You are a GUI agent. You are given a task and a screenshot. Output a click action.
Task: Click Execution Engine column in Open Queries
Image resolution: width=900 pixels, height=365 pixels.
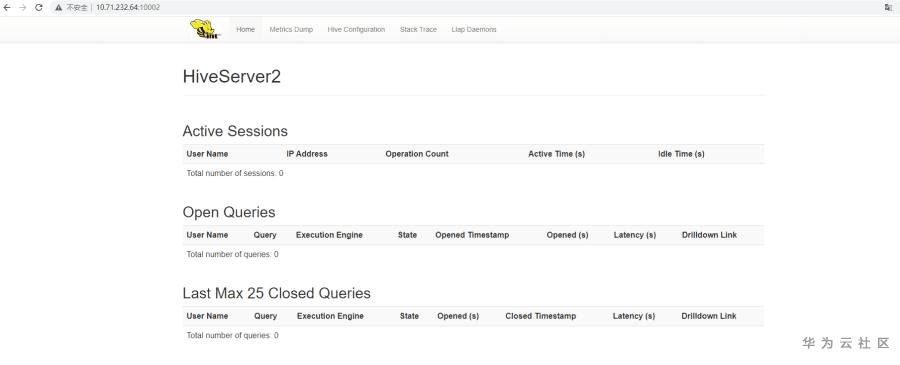(x=329, y=235)
